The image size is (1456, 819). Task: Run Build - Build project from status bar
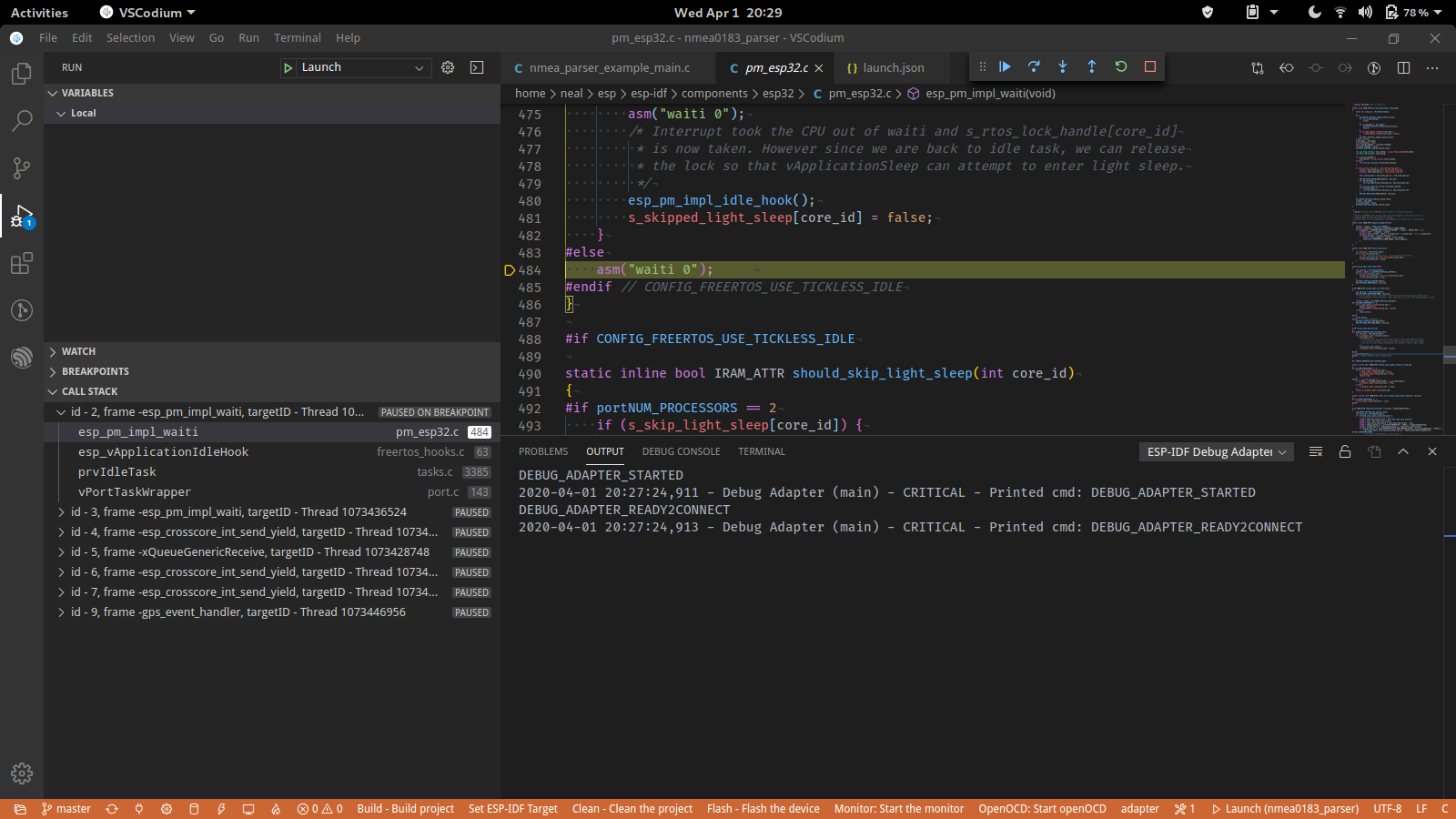click(405, 808)
